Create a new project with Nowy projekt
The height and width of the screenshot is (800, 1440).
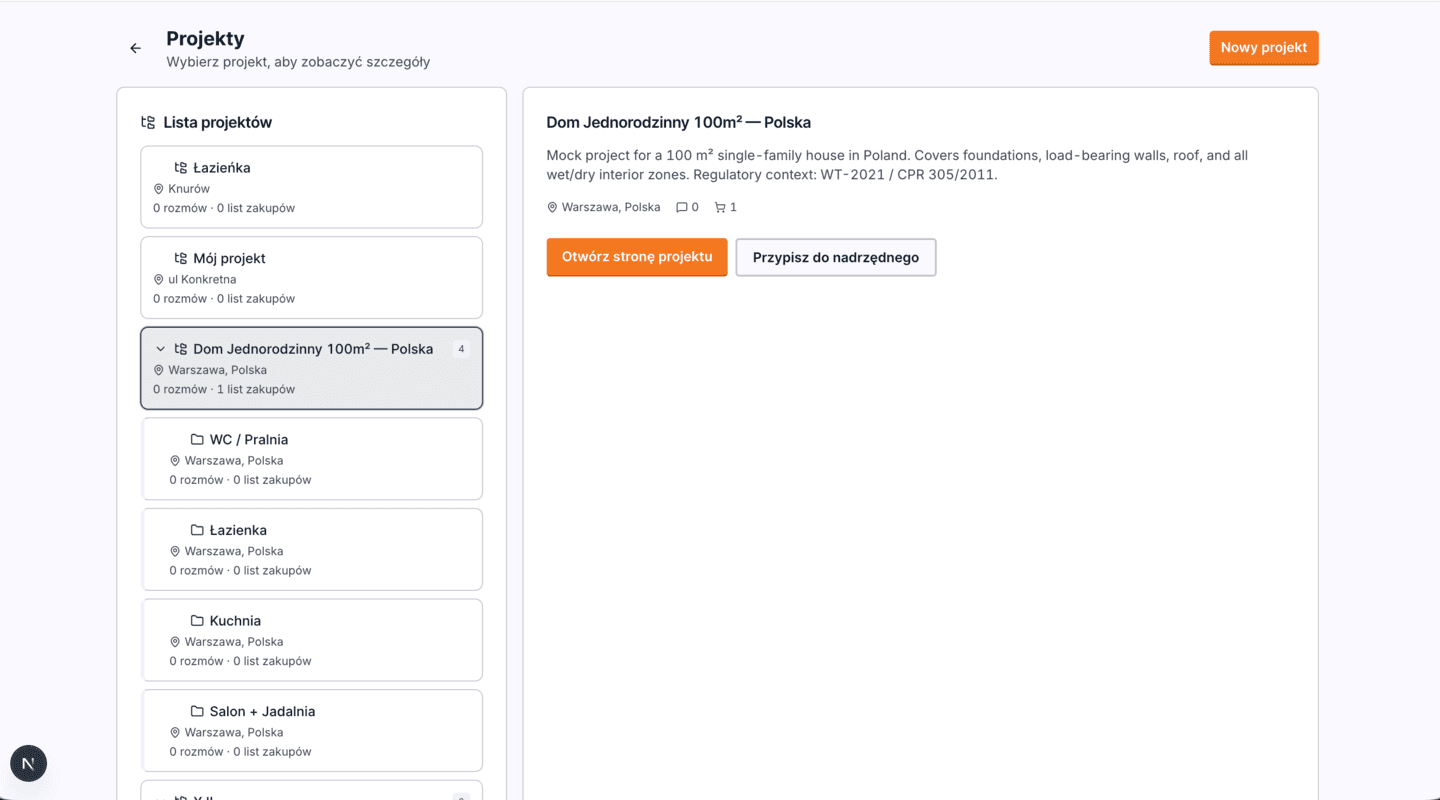point(1264,48)
